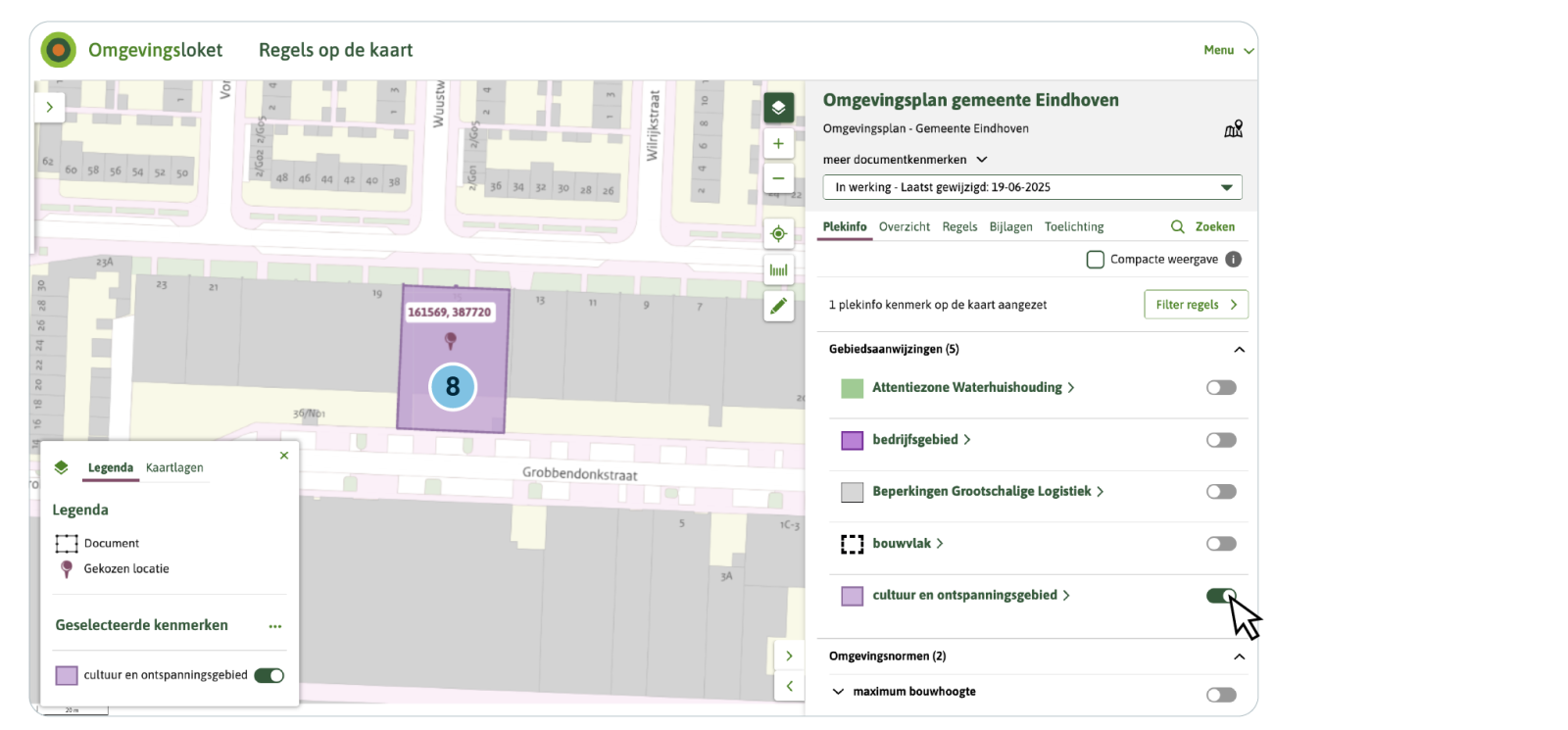This screenshot has height=730, width=1568.
Task: Turn on Attentiezone Waterhuishouding toggle
Action: pos(1221,388)
